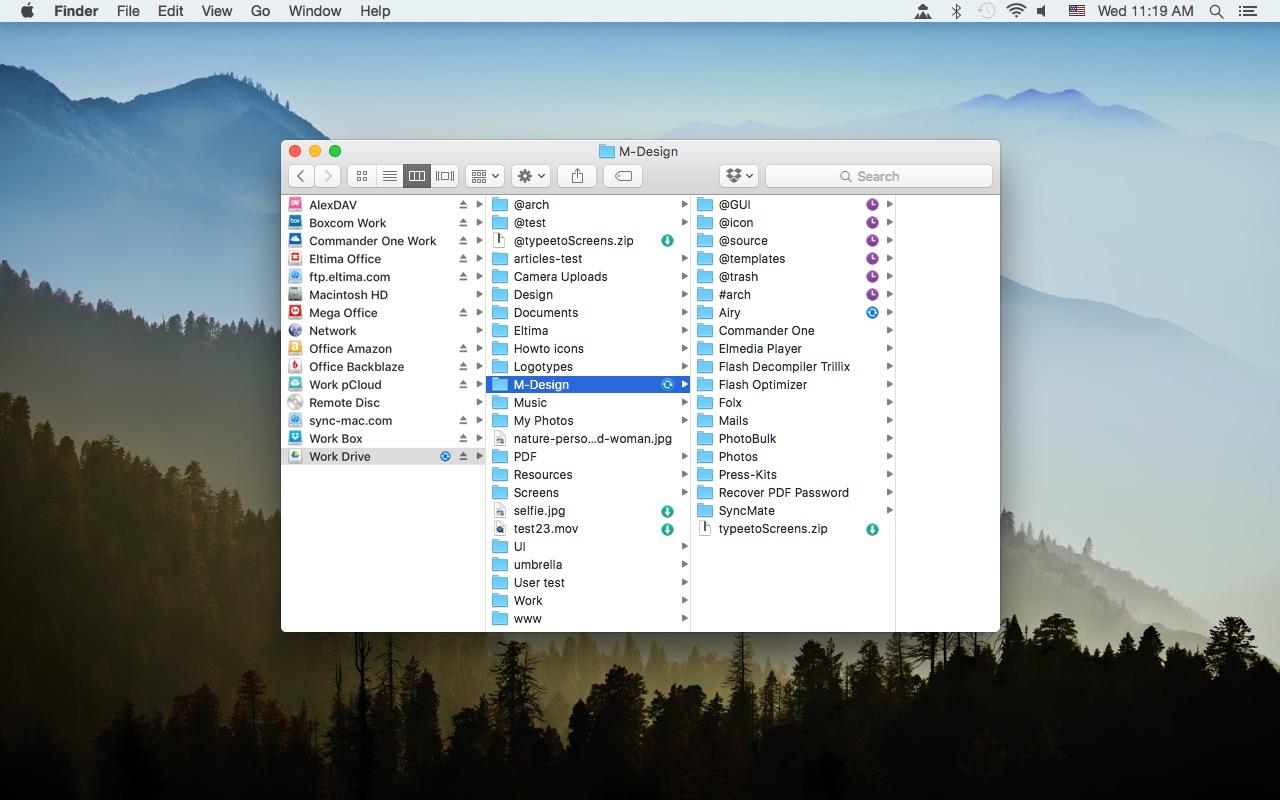Open the View menu
The height and width of the screenshot is (800, 1280).
click(217, 11)
